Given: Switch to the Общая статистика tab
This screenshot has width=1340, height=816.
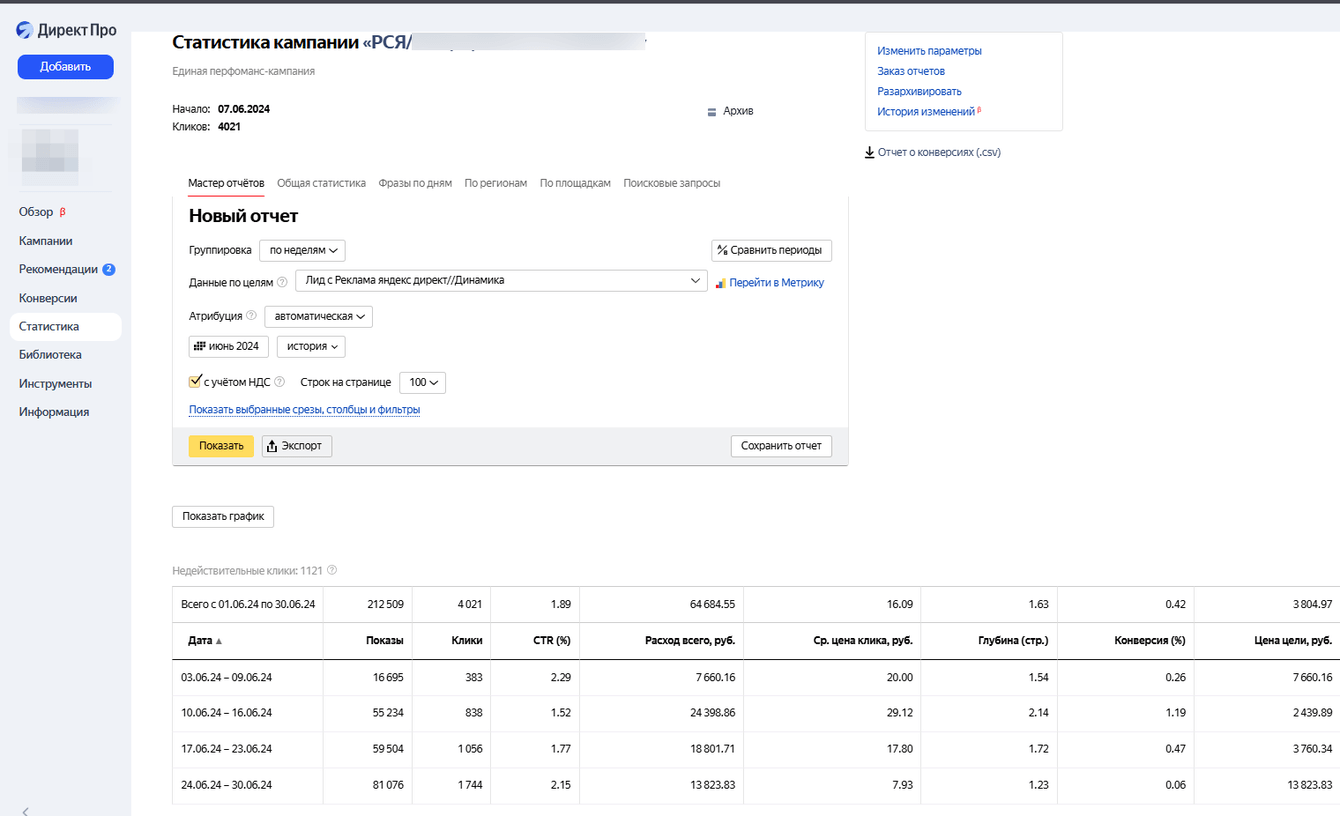Looking at the screenshot, I should point(321,183).
